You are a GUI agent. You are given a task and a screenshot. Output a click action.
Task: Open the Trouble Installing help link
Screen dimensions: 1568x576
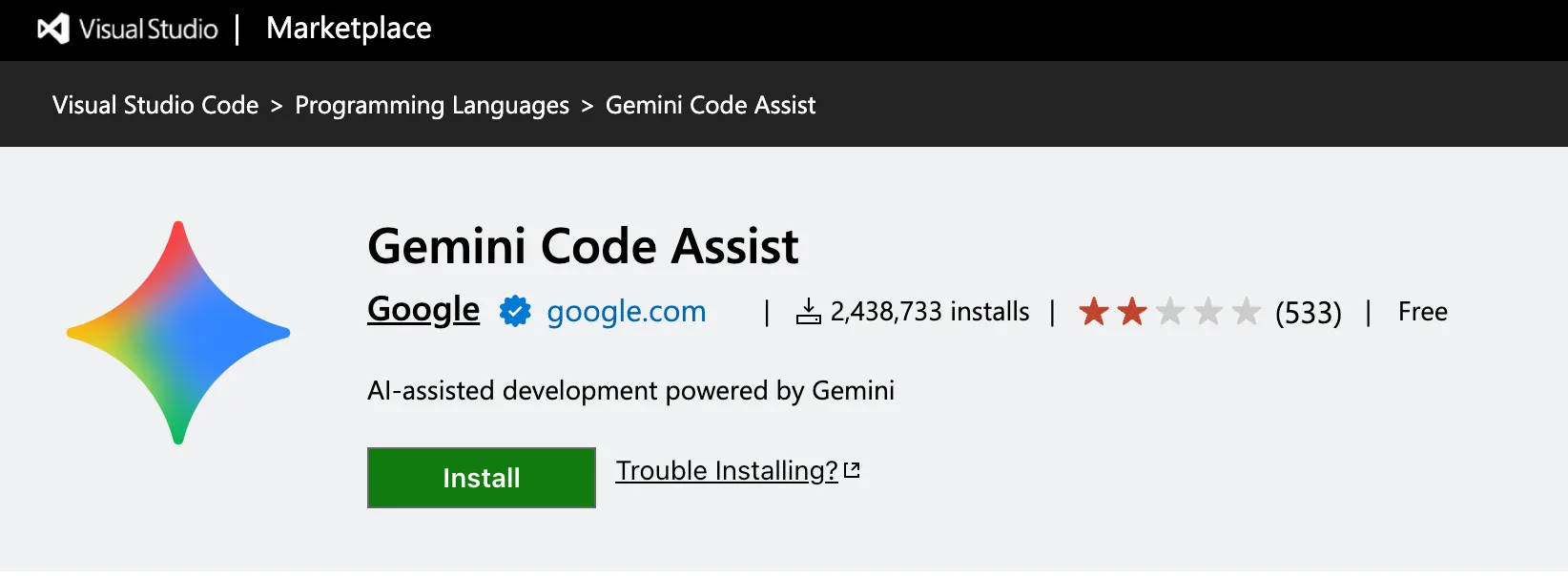pos(725,470)
